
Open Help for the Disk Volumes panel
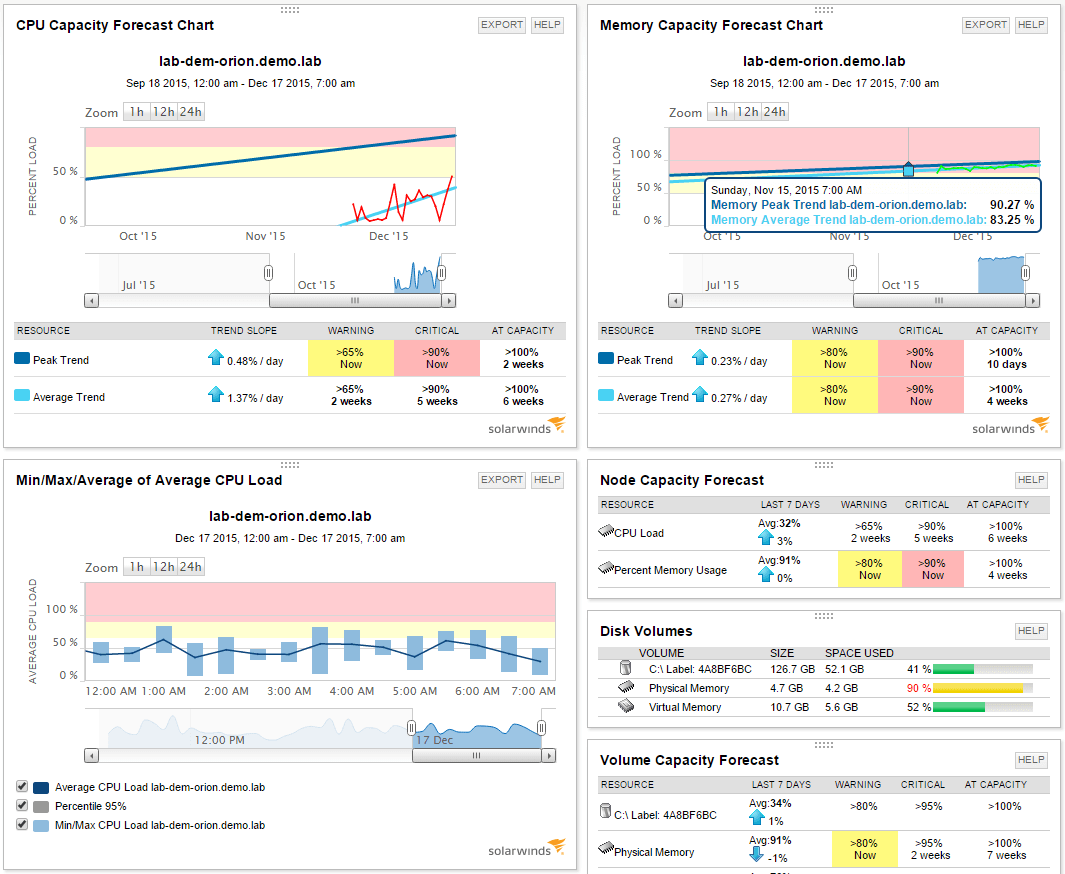click(x=1031, y=631)
